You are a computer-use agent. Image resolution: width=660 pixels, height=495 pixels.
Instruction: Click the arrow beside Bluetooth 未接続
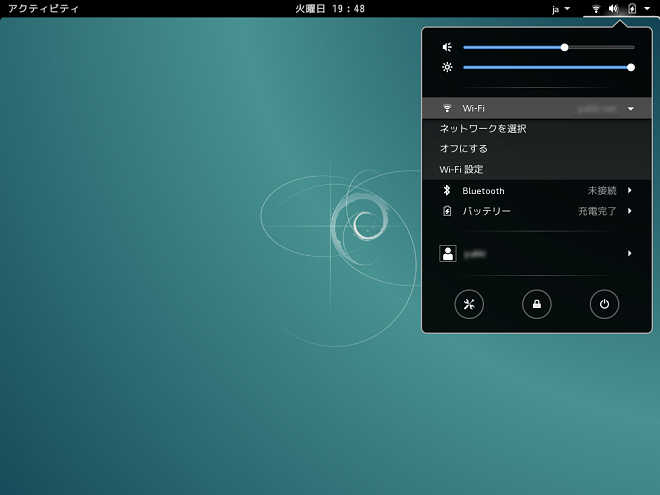pos(629,190)
